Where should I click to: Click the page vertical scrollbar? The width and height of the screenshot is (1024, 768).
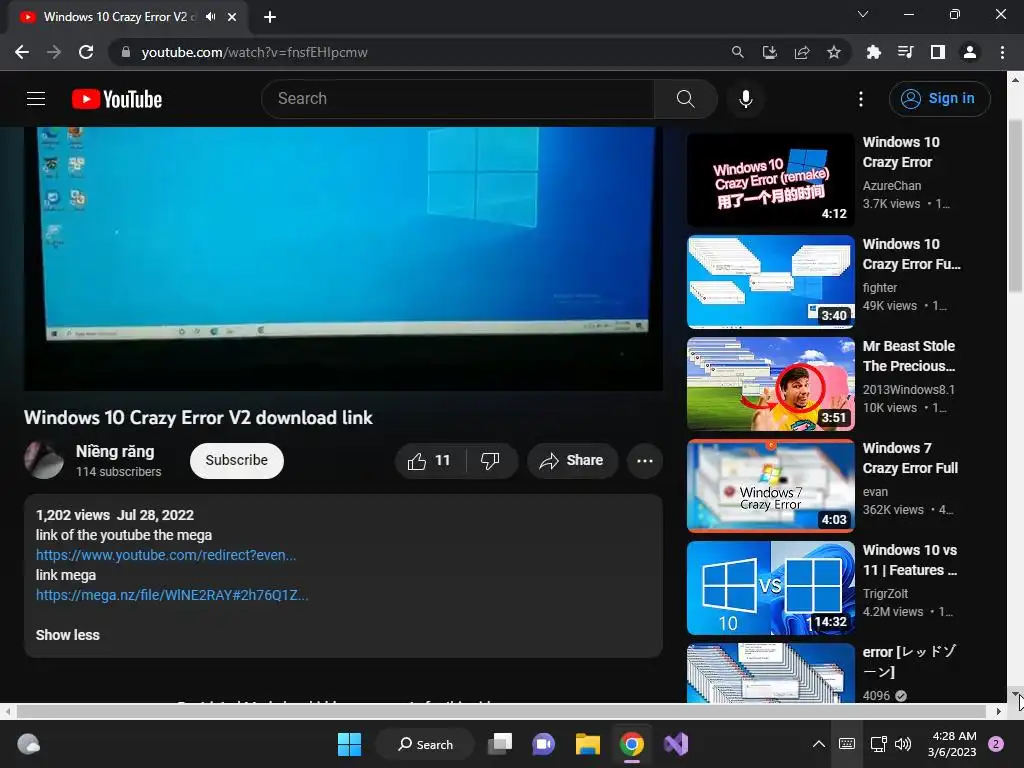coord(1015,206)
